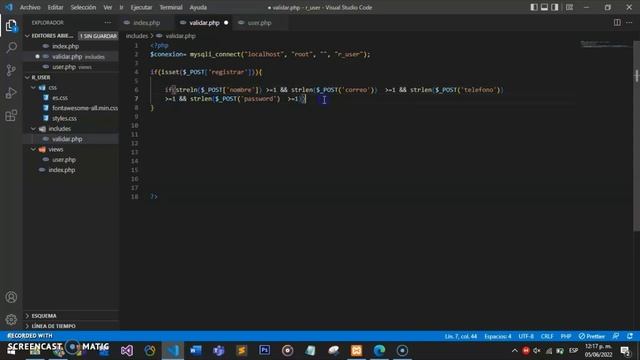The image size is (640, 360).
Task: Click the Explorer more actions ellipsis
Action: (108, 23)
